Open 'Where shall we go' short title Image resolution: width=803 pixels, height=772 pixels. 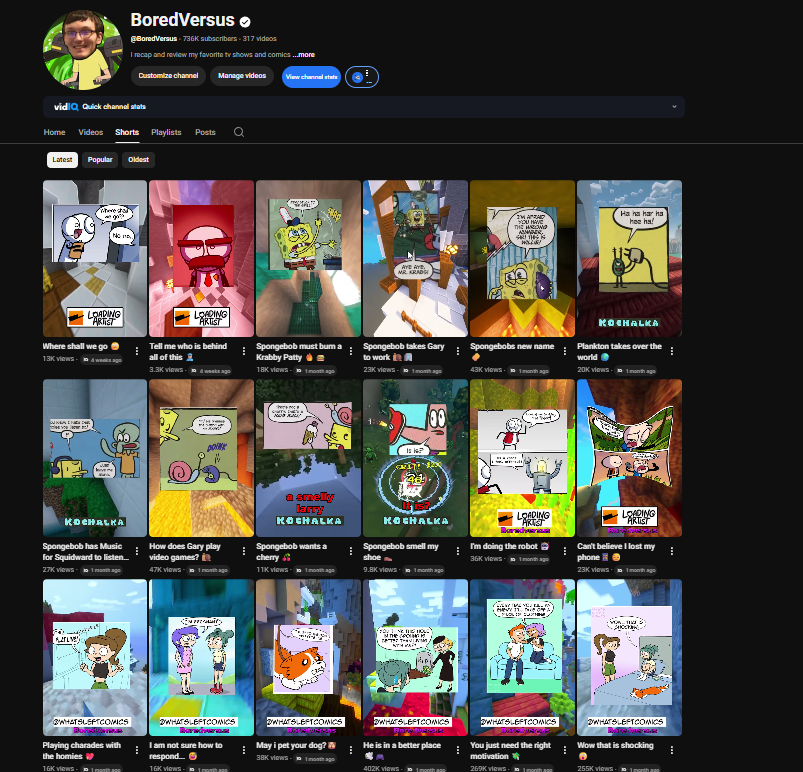point(81,346)
